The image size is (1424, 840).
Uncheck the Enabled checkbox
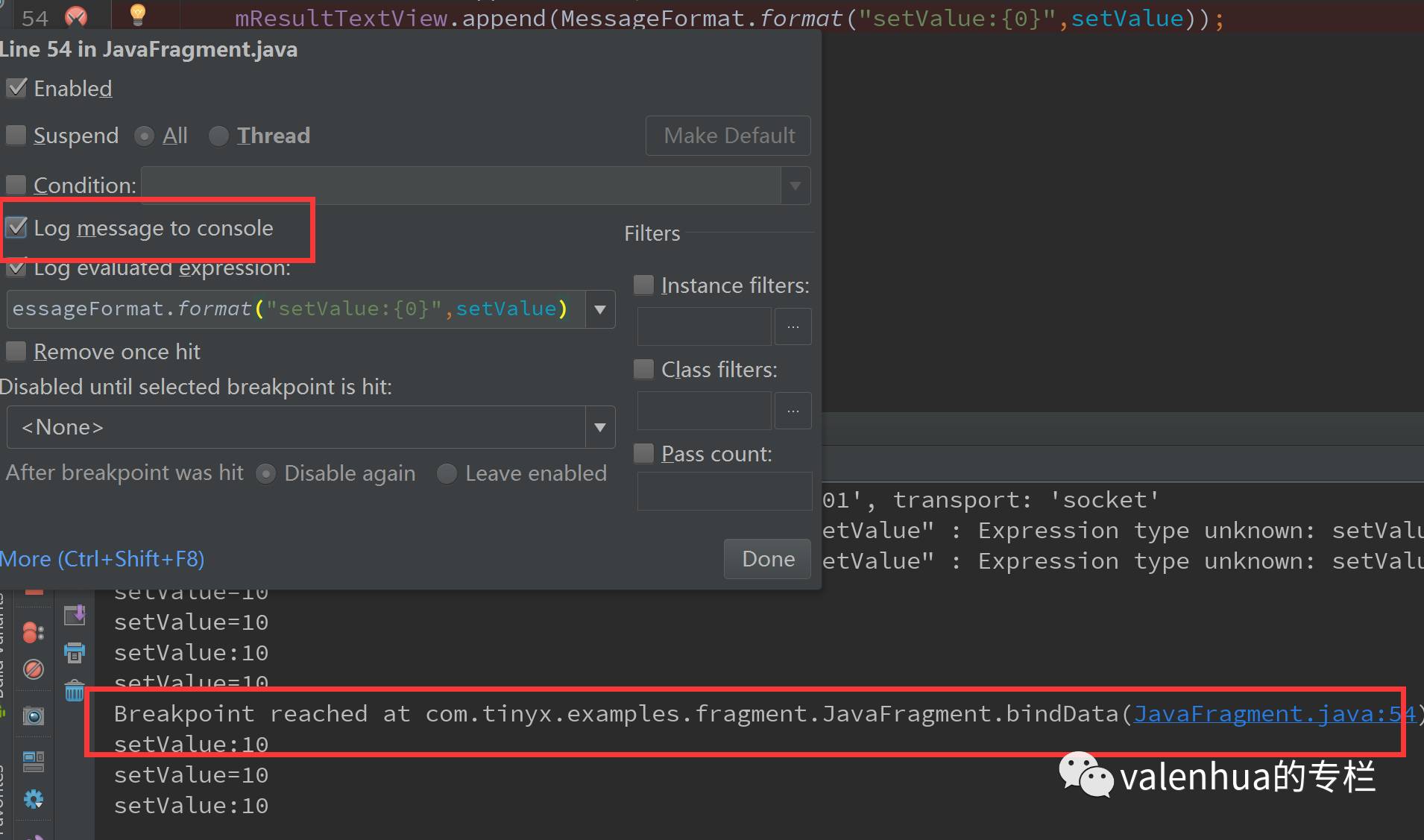click(16, 89)
